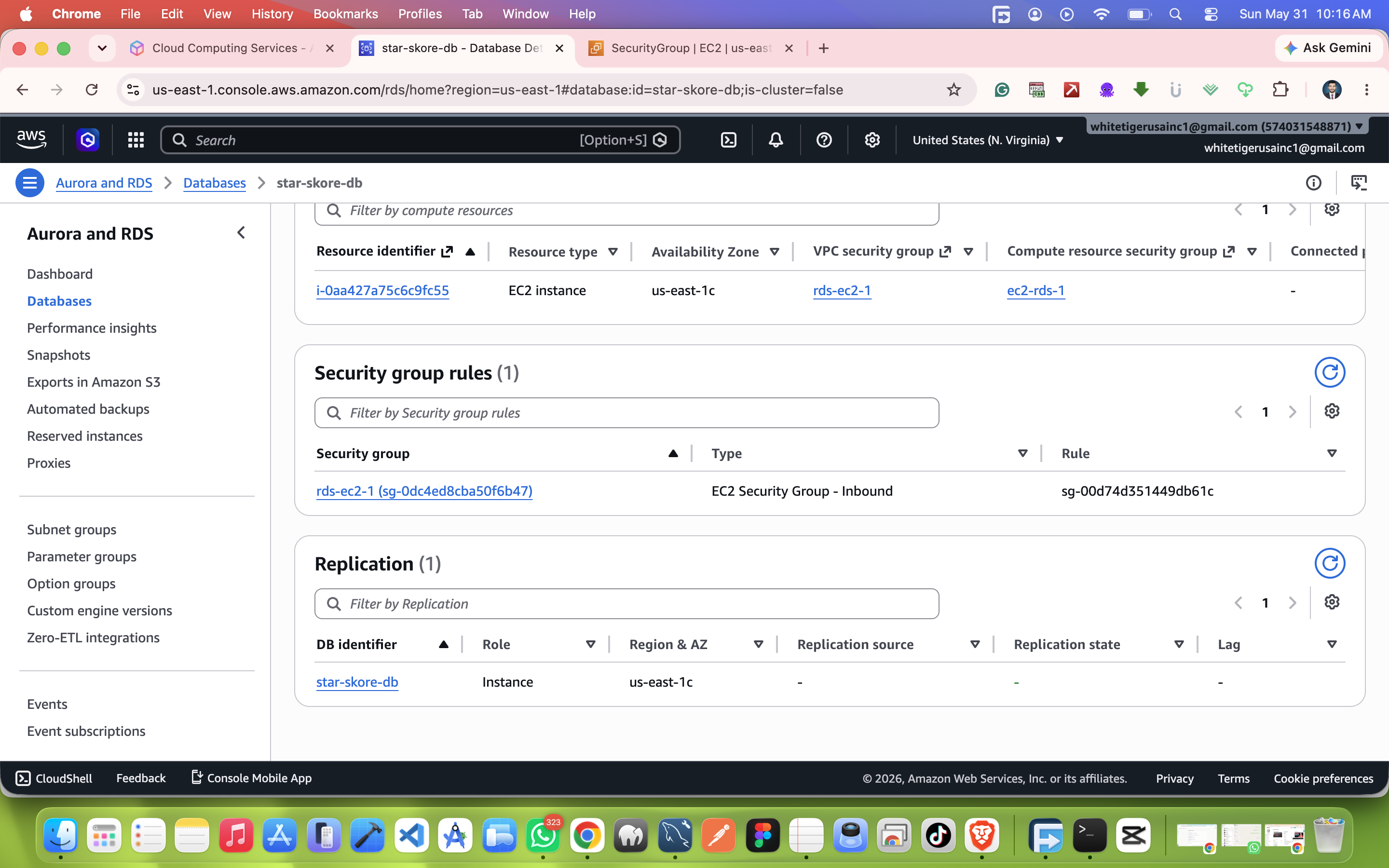Go back to the previous page
The image size is (1389, 868).
click(x=22, y=90)
